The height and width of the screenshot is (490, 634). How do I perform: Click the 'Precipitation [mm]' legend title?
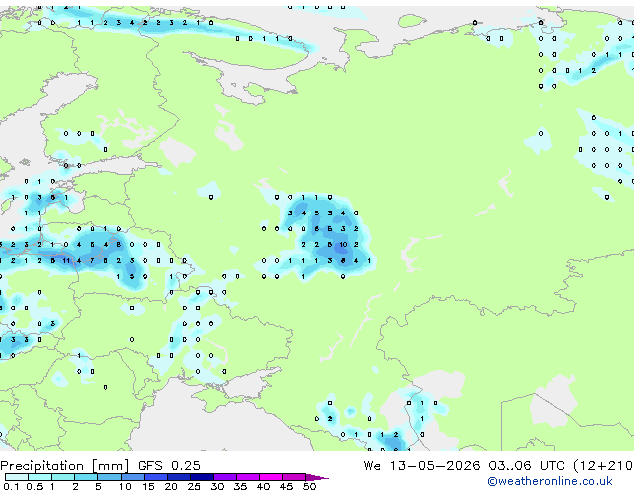tap(65, 466)
